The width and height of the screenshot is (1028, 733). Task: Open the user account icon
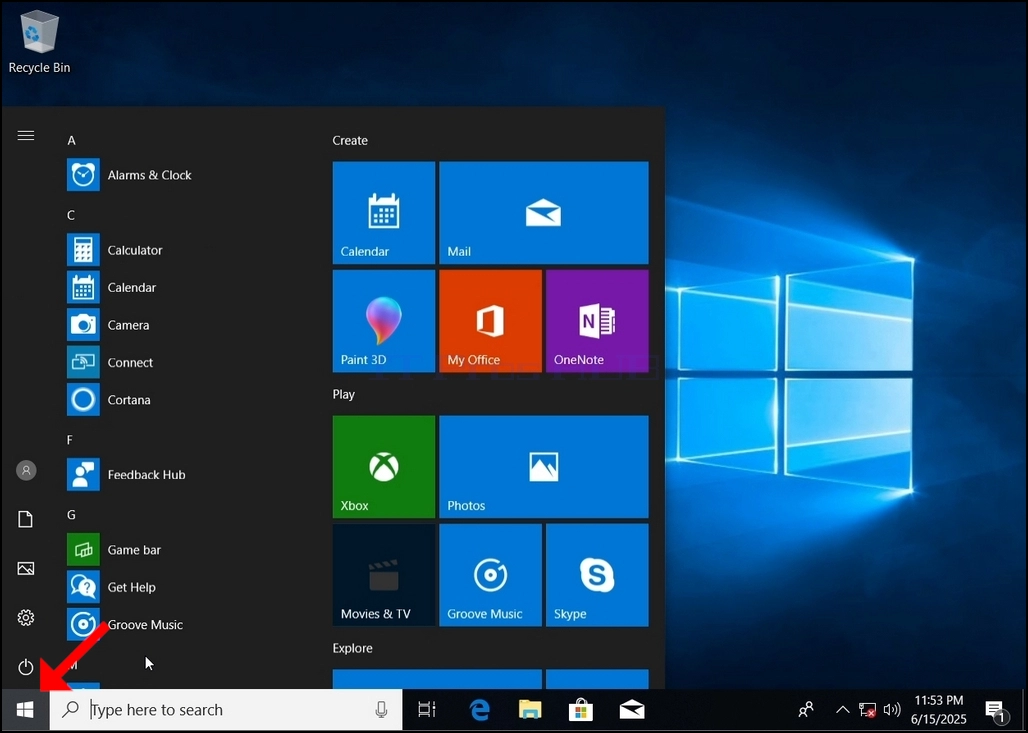pos(26,470)
